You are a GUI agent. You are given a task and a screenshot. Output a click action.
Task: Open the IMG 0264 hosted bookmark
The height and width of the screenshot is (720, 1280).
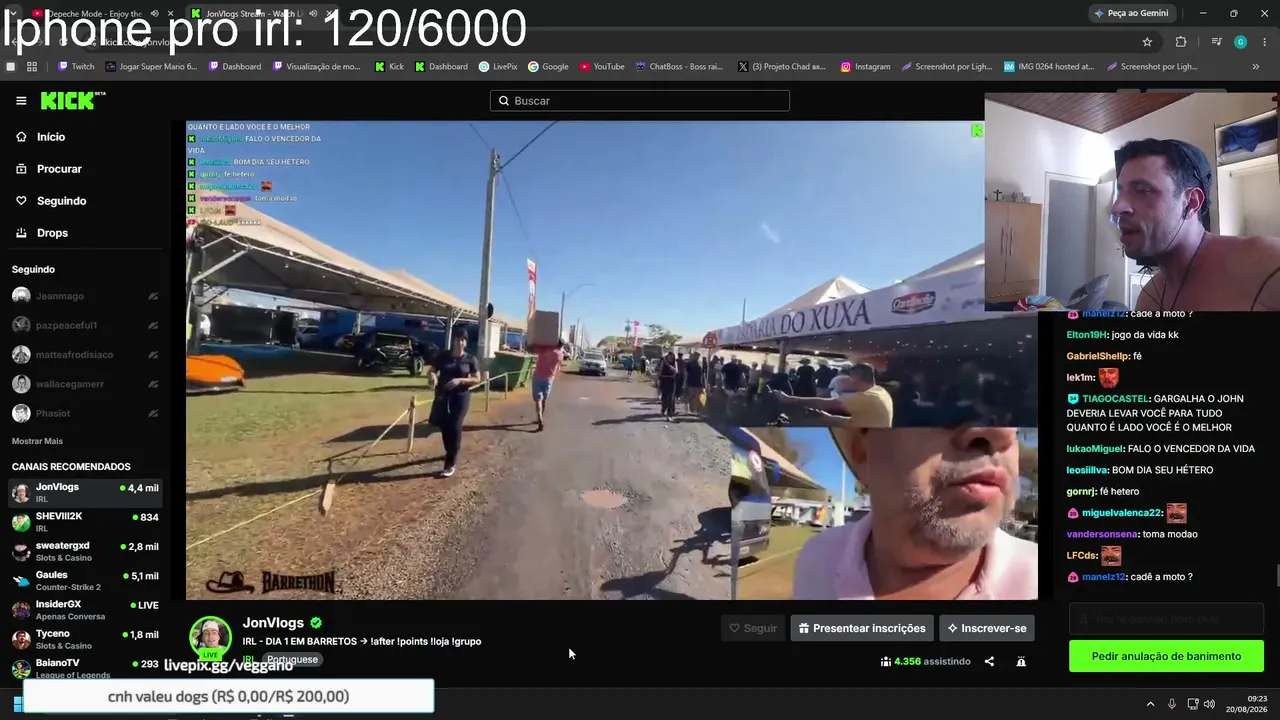(1049, 67)
